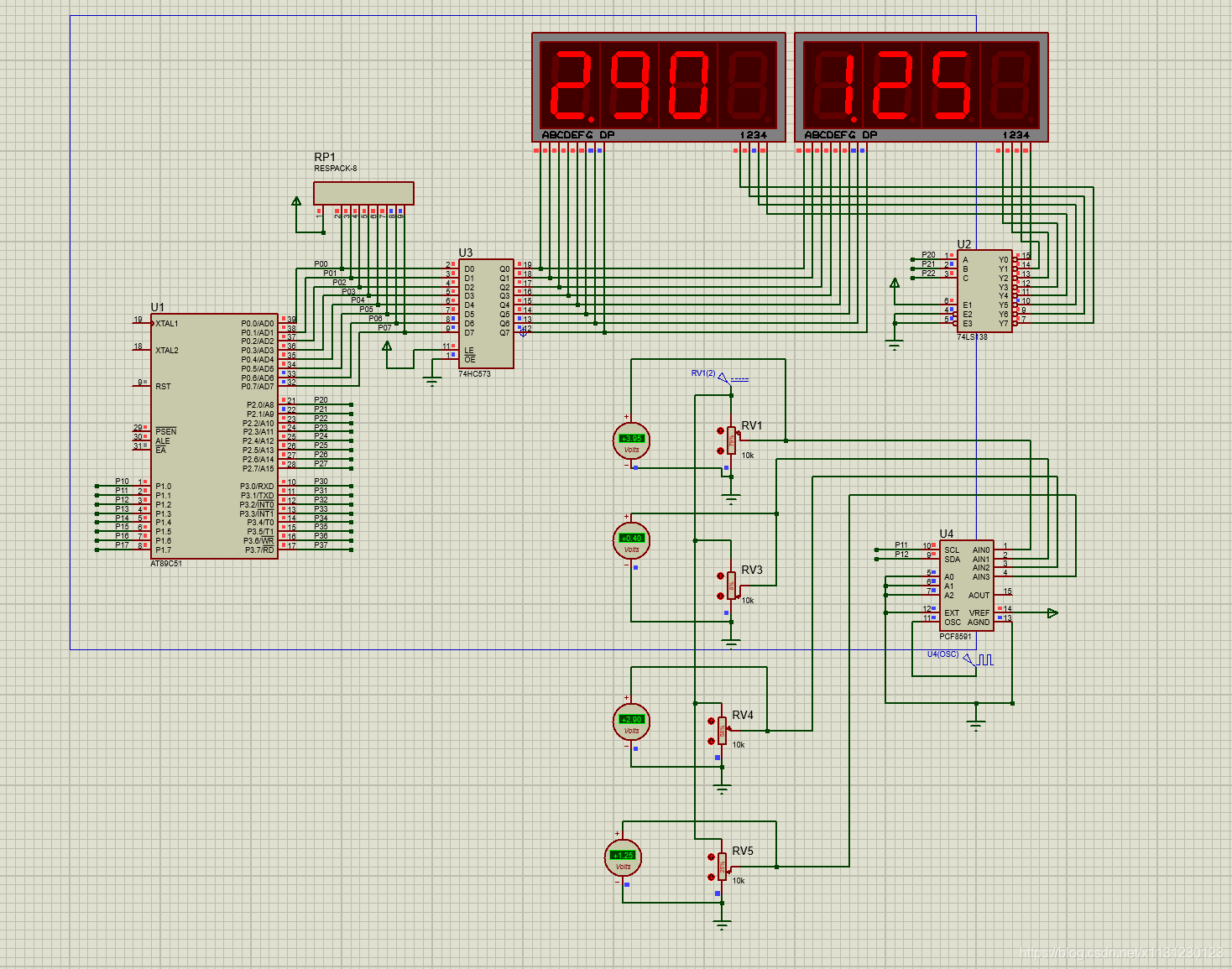Open the blog.csdn.net watermark link
Viewport: 1232px width, 969px height.
[1121, 953]
